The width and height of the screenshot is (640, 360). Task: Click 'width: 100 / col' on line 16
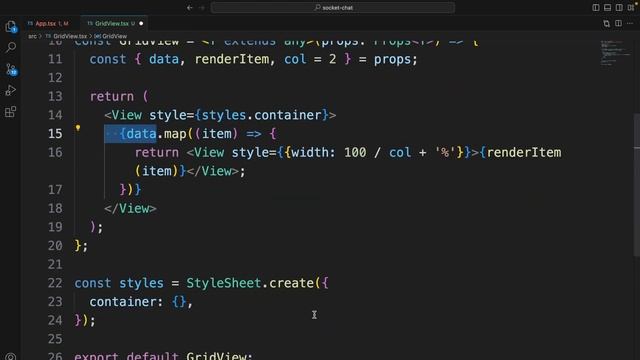351,152
